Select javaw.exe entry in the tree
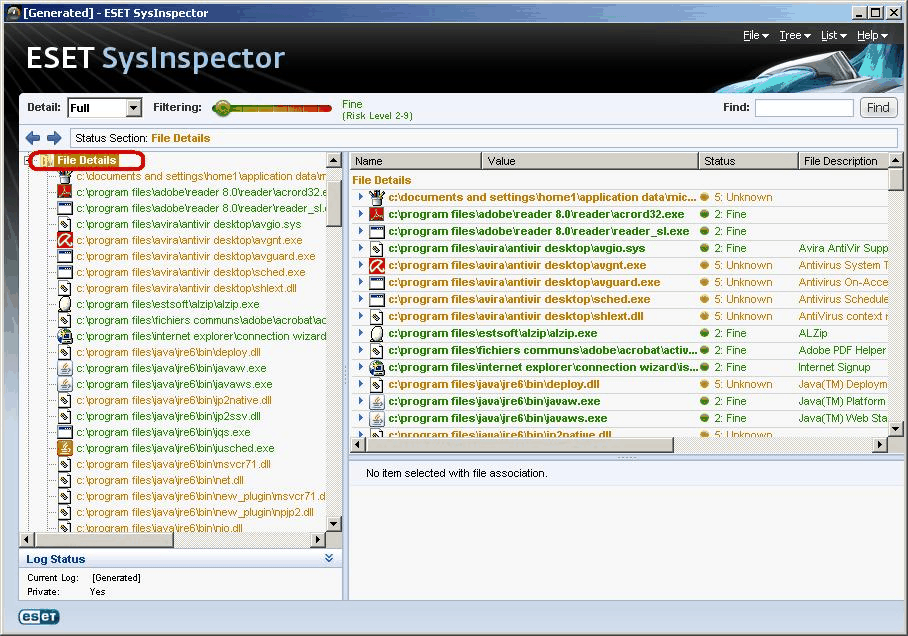The height and width of the screenshot is (636, 908). [x=171, y=368]
